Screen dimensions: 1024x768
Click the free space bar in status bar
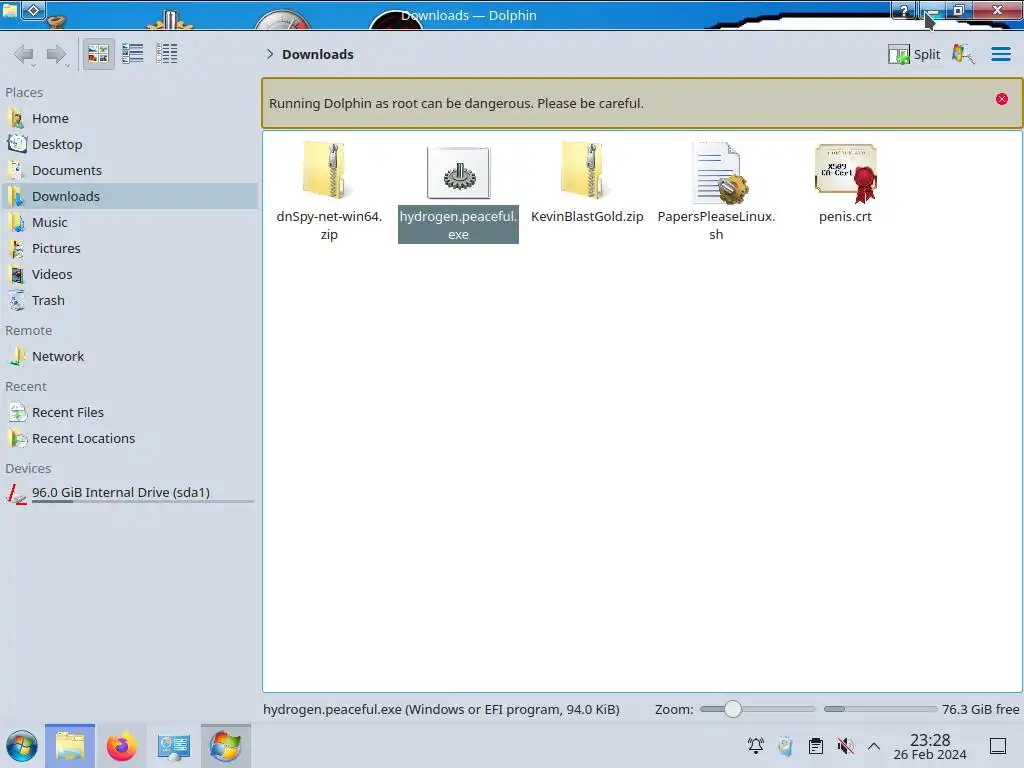(x=880, y=709)
